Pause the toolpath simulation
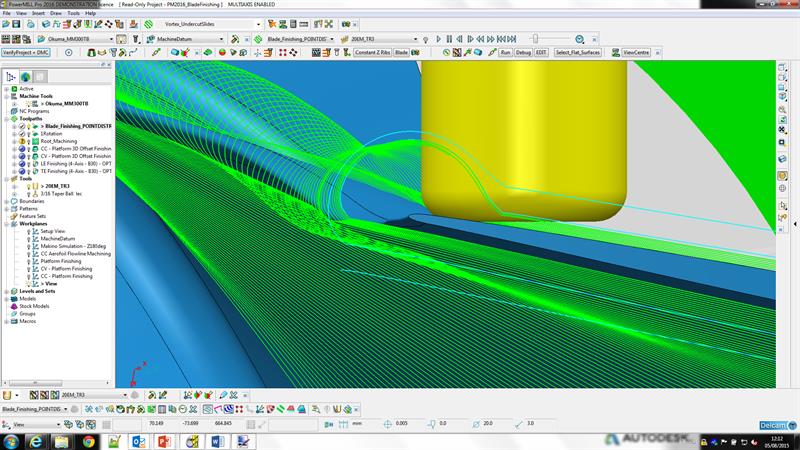The image size is (800, 450). click(x=449, y=39)
